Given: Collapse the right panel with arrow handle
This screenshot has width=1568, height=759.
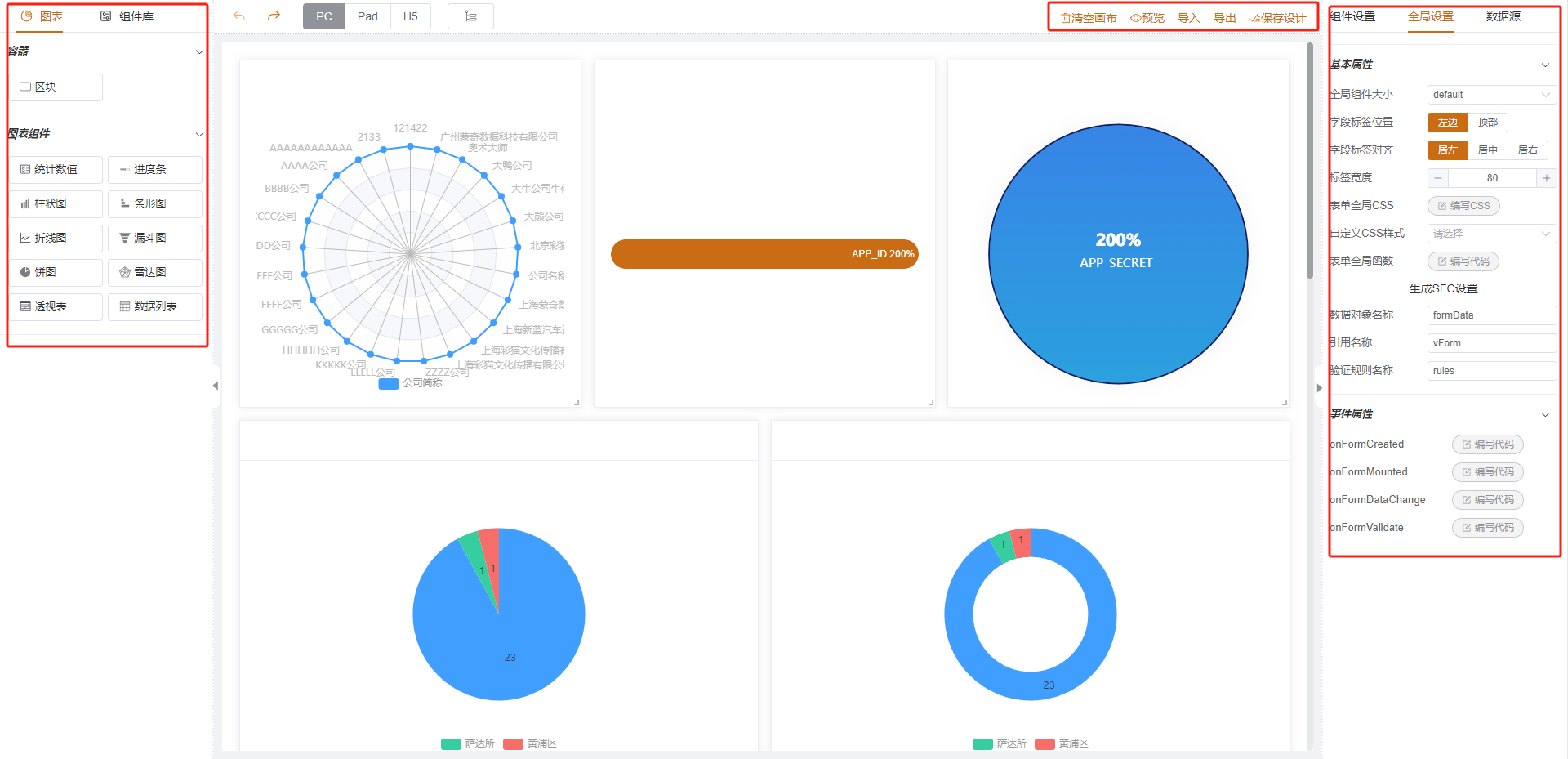Looking at the screenshot, I should pos(1319,388).
